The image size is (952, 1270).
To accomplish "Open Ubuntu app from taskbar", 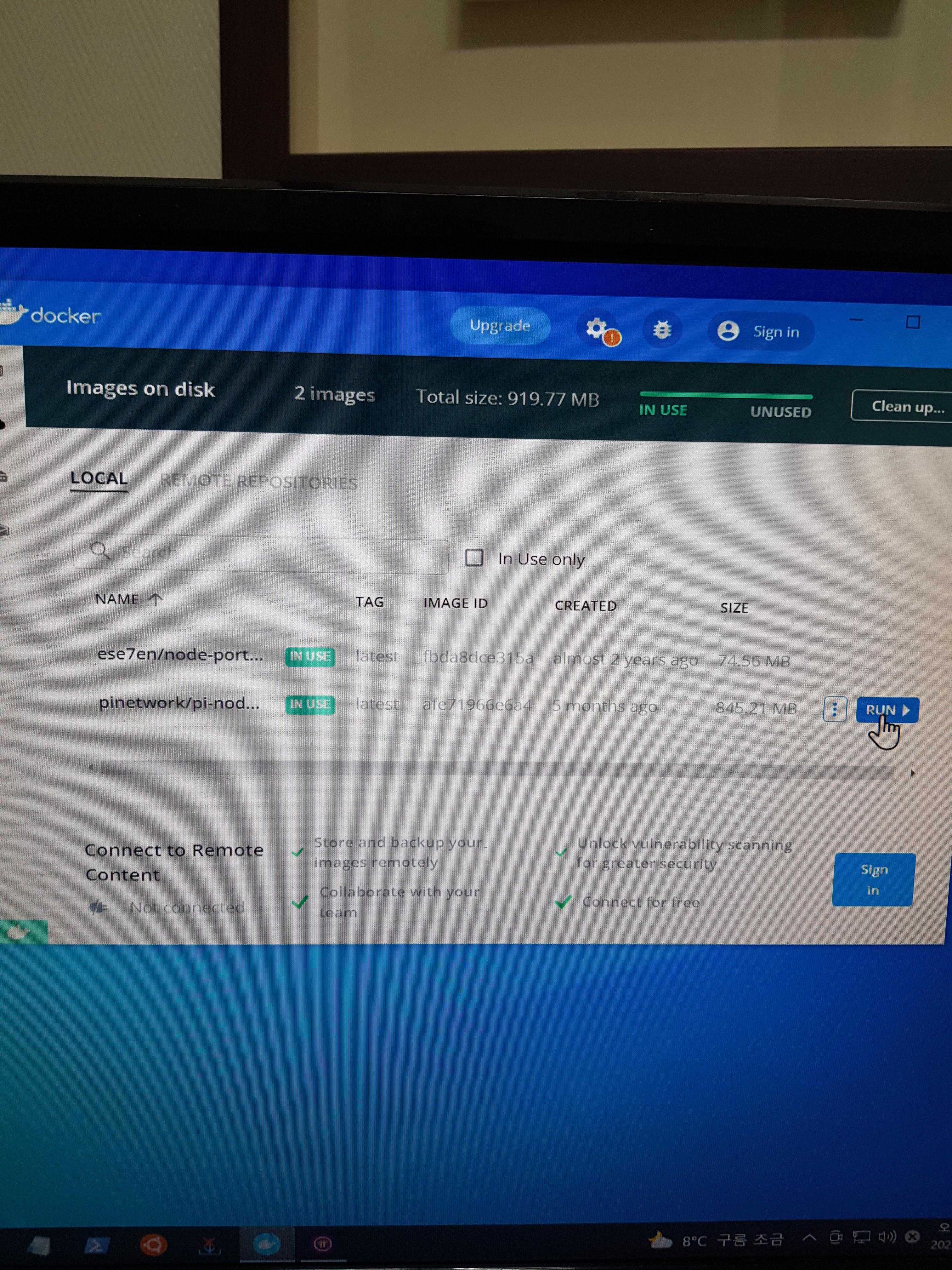I will coord(153,1244).
